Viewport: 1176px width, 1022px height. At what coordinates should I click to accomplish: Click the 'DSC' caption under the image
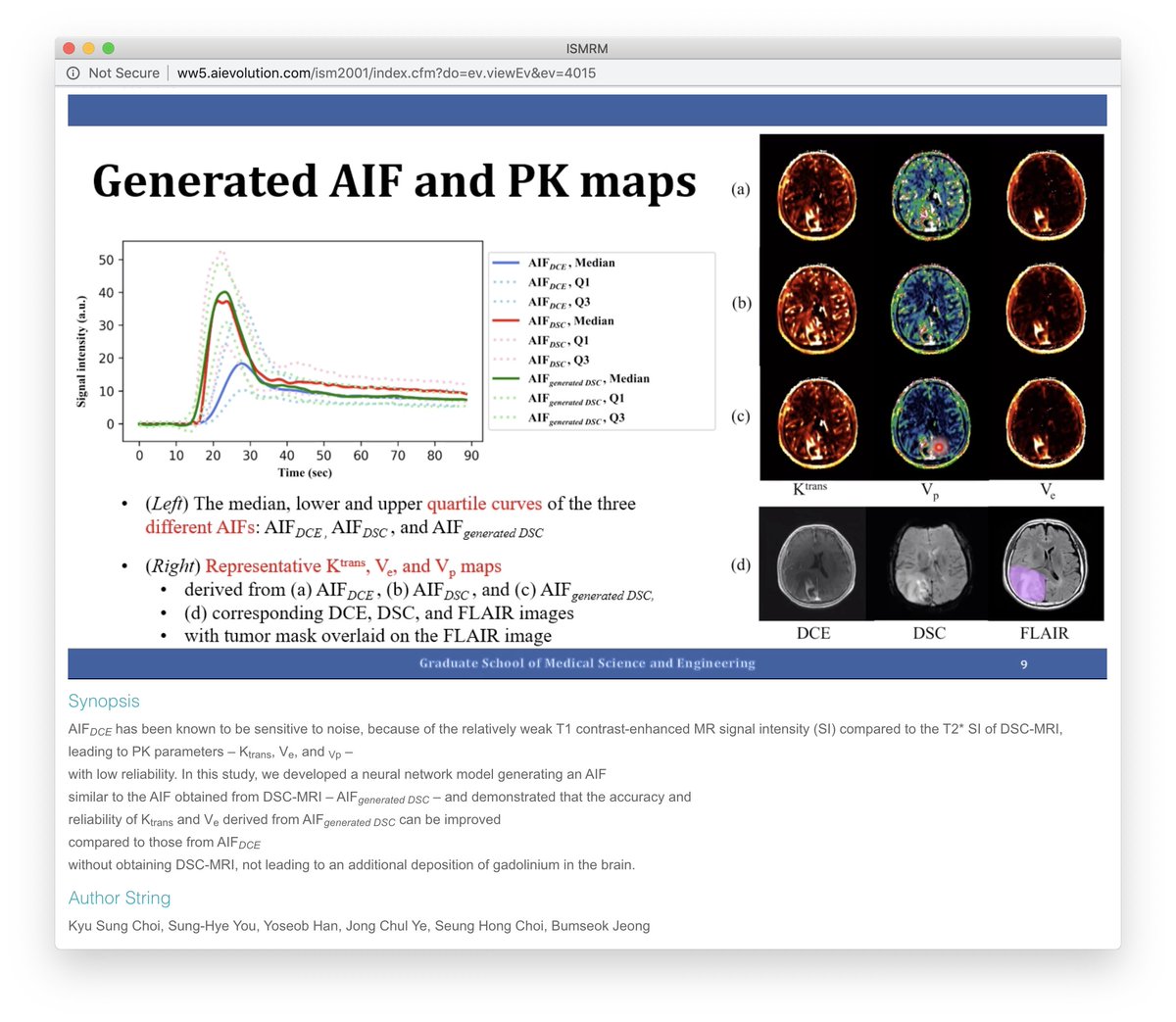coord(929,633)
